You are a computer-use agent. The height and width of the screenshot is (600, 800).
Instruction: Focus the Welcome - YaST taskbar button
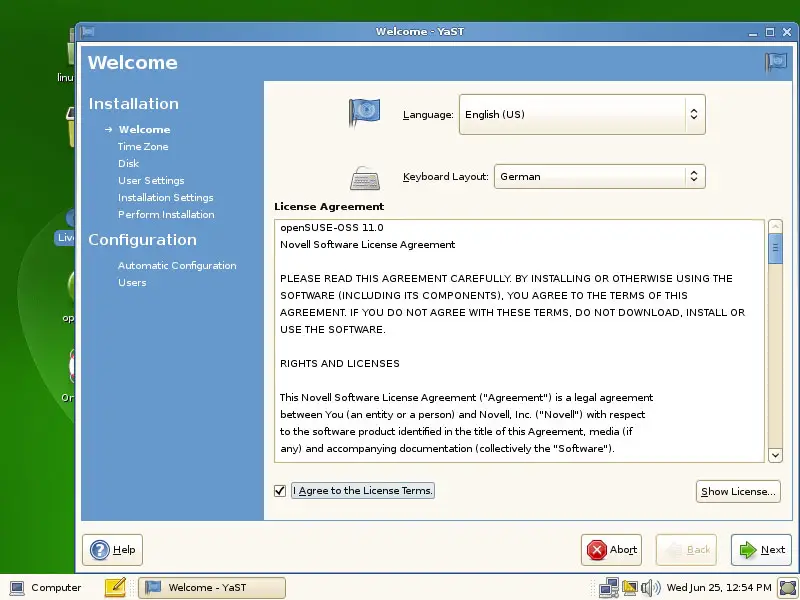click(212, 588)
